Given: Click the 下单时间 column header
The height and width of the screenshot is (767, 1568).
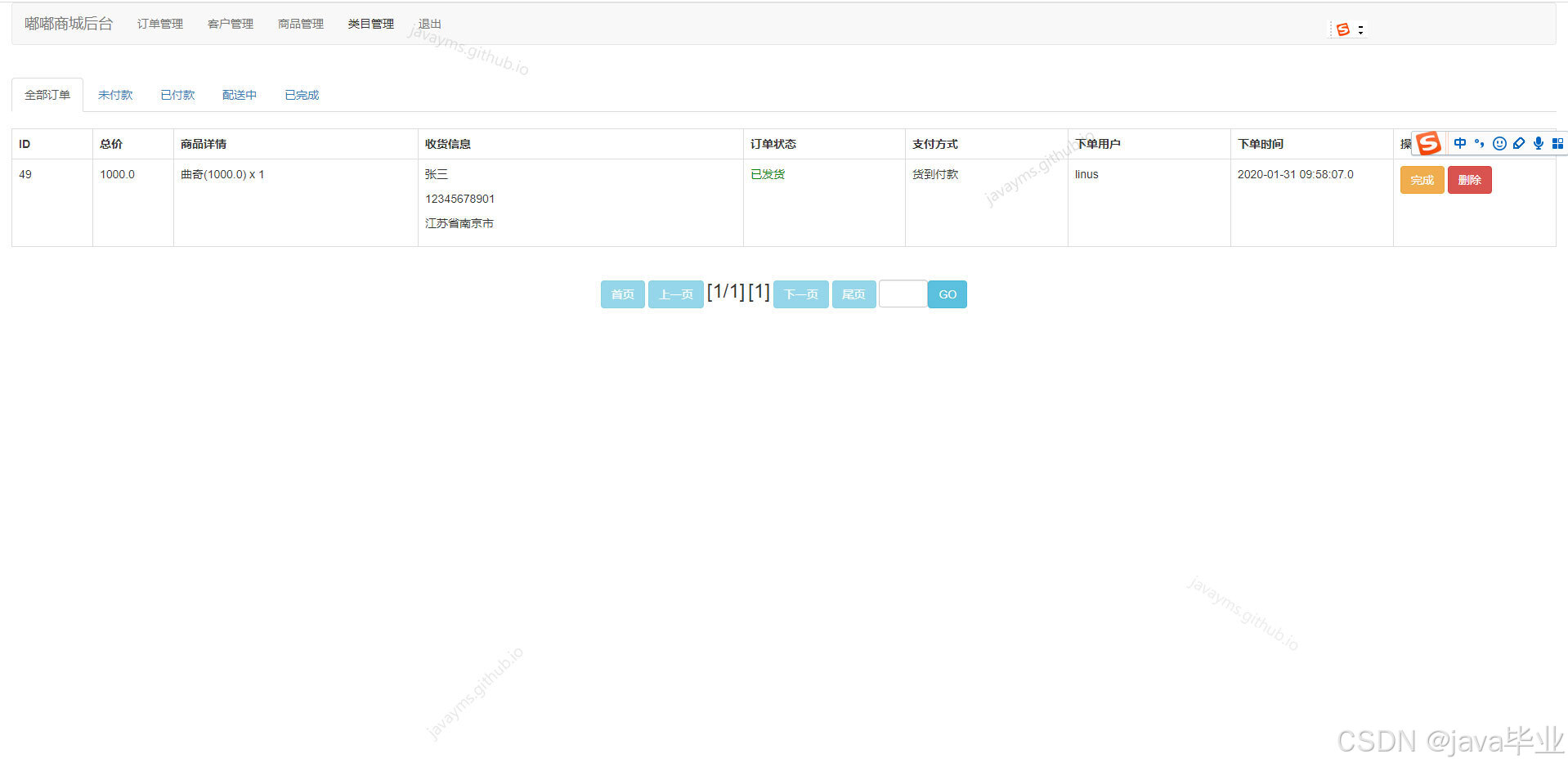Looking at the screenshot, I should (1261, 144).
